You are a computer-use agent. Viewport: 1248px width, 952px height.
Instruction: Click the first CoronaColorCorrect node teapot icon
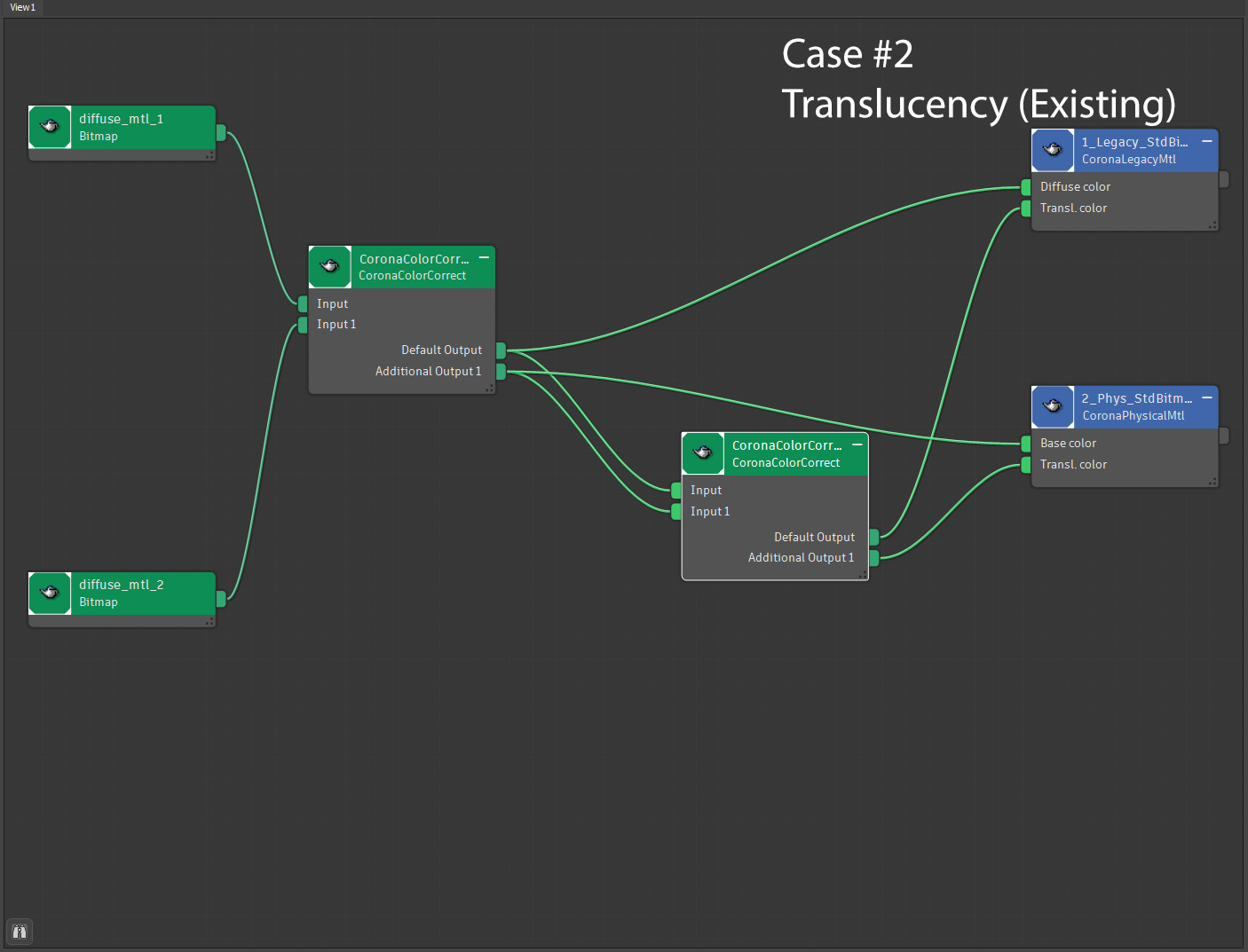[x=329, y=267]
